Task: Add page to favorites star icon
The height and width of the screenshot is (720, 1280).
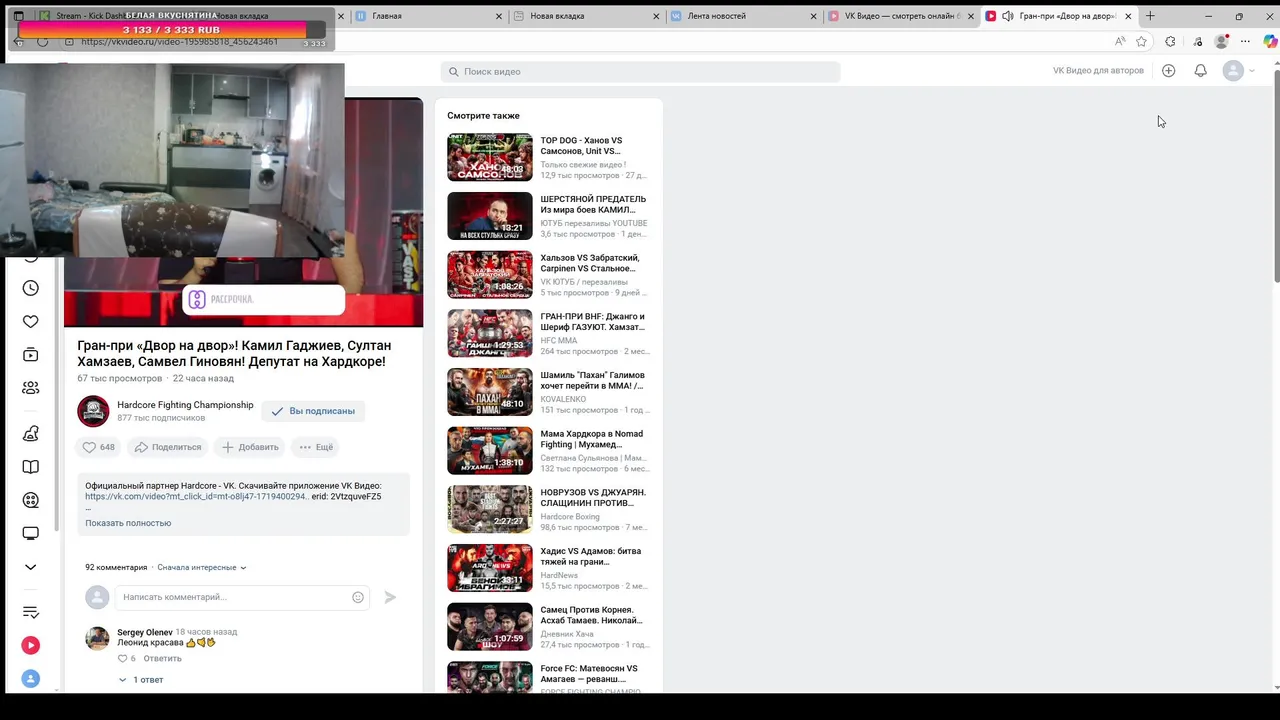Action: [1141, 41]
